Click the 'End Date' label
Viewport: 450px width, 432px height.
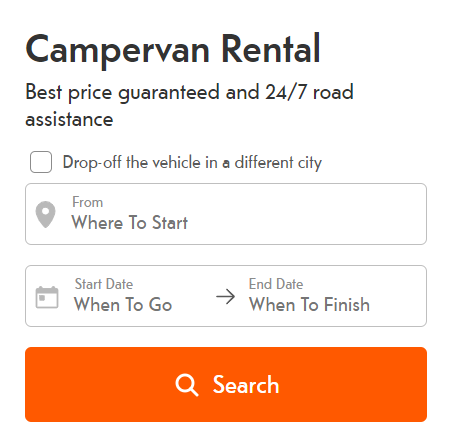point(276,284)
